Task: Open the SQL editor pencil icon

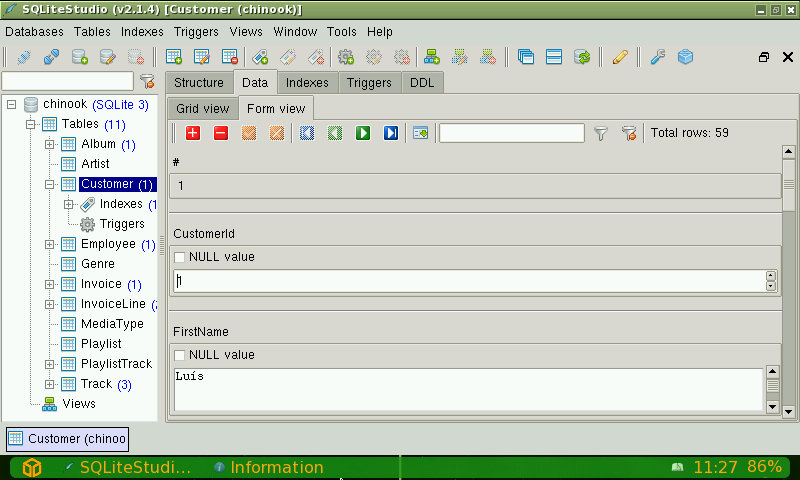Action: tap(620, 57)
